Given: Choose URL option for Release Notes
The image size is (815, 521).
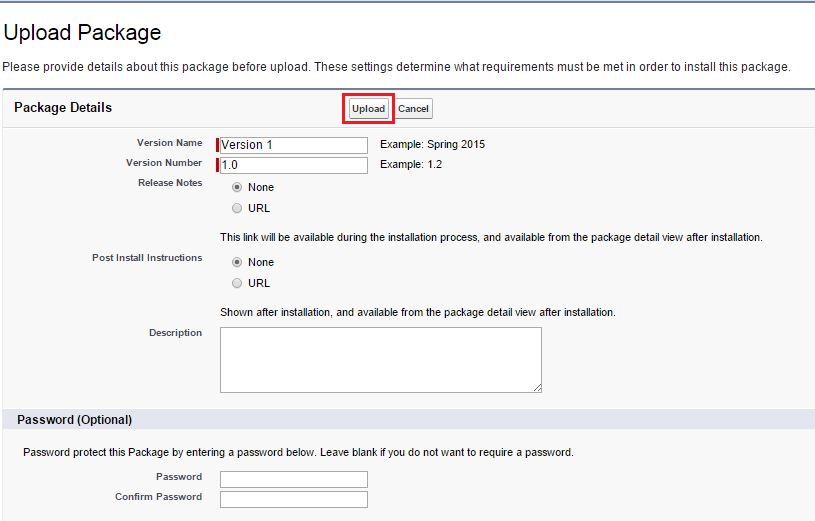Looking at the screenshot, I should click(x=237, y=208).
